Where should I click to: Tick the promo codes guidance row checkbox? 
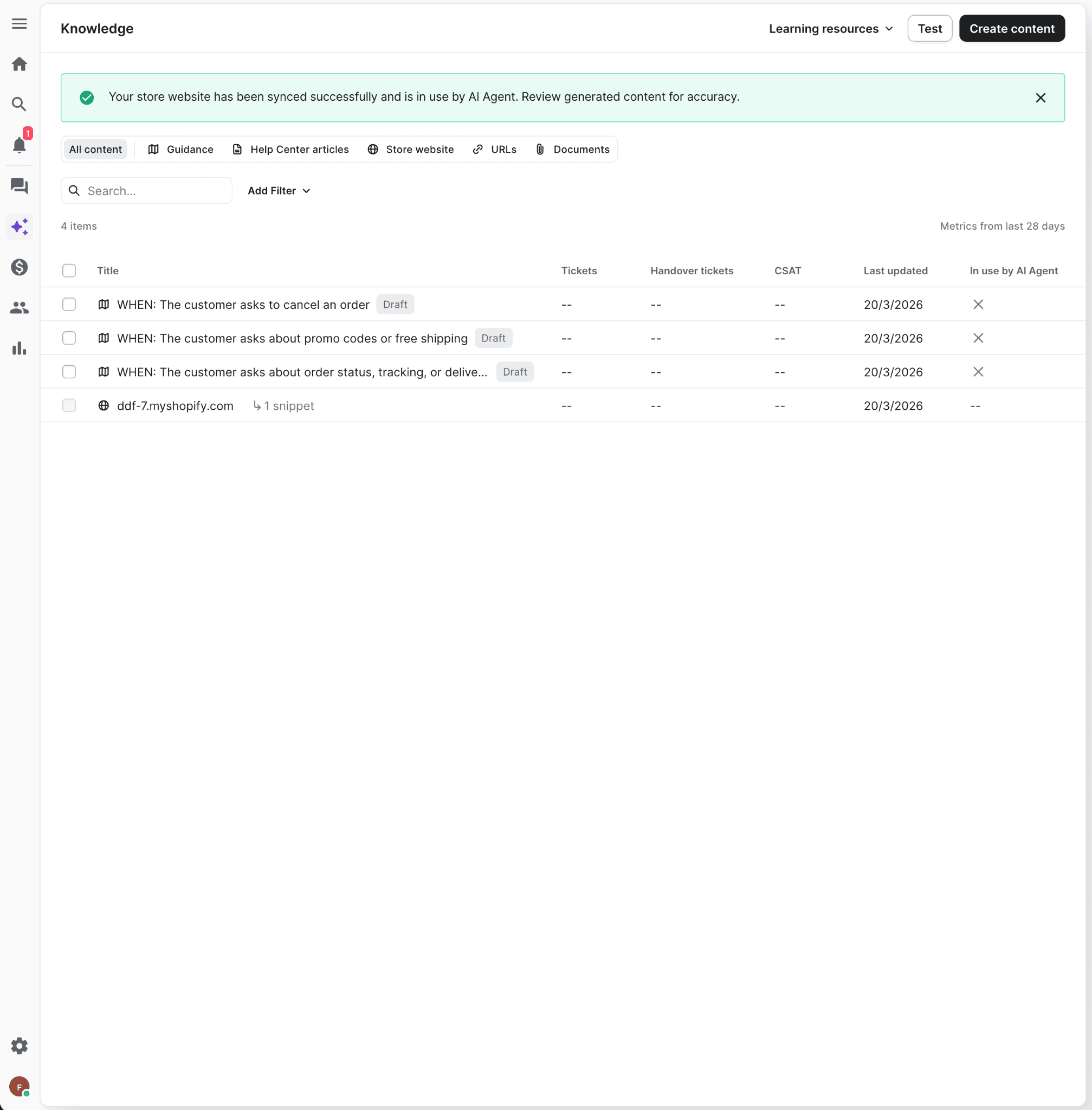point(69,338)
